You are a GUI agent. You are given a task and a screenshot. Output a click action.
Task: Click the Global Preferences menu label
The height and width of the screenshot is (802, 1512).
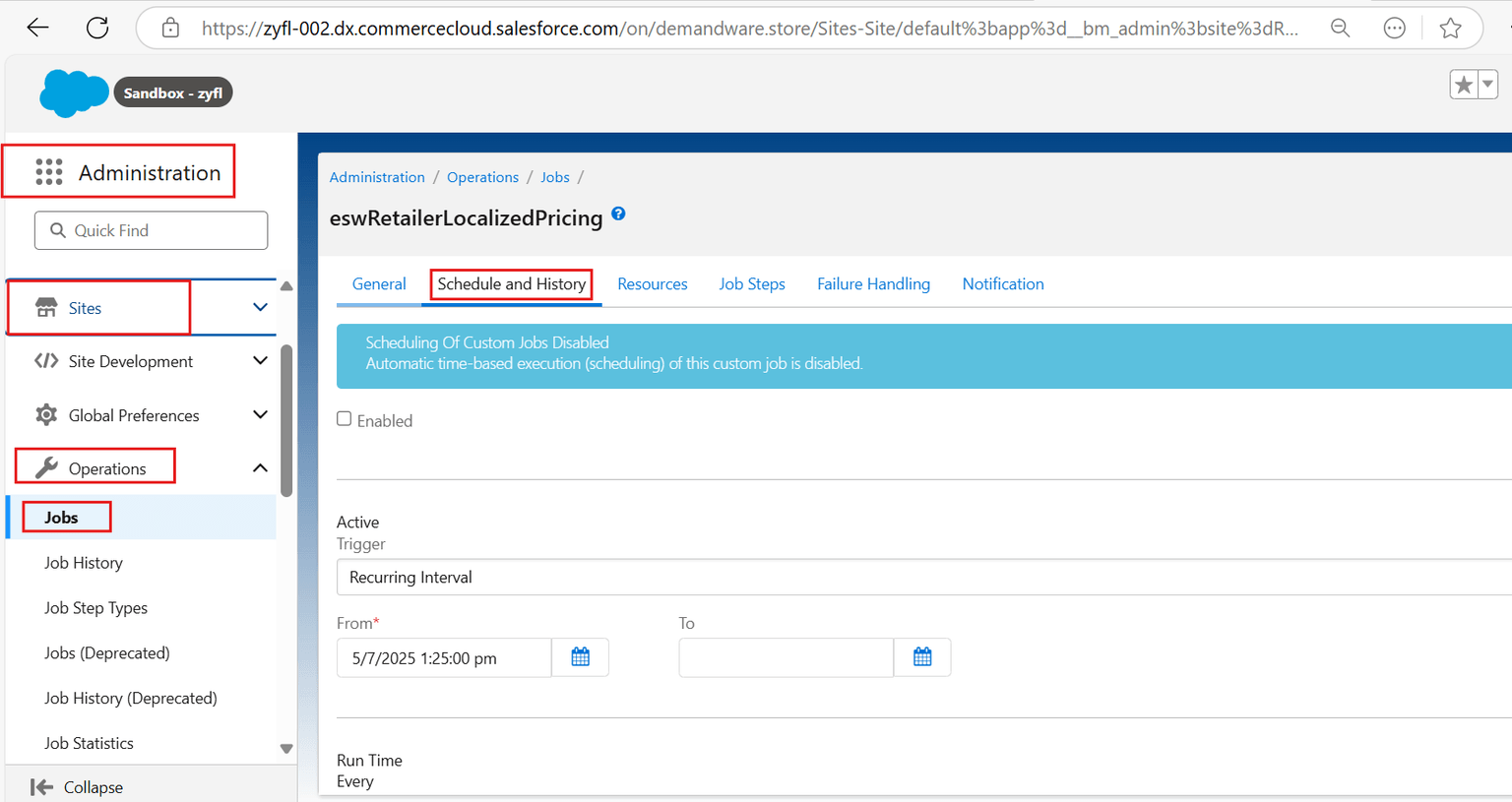coord(134,415)
